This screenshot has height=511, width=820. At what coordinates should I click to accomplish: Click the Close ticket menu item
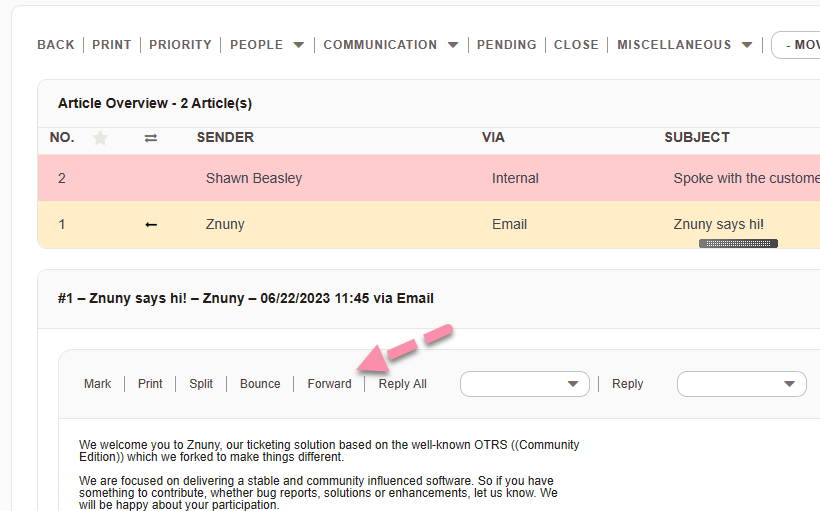click(x=576, y=45)
